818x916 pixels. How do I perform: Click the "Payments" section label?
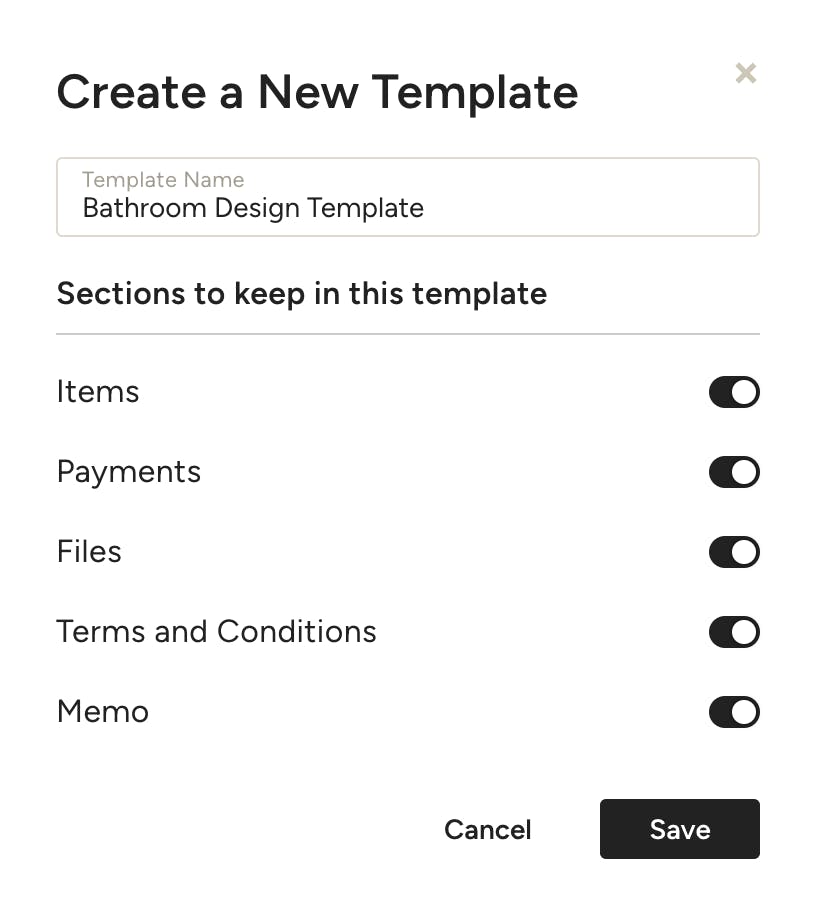129,472
